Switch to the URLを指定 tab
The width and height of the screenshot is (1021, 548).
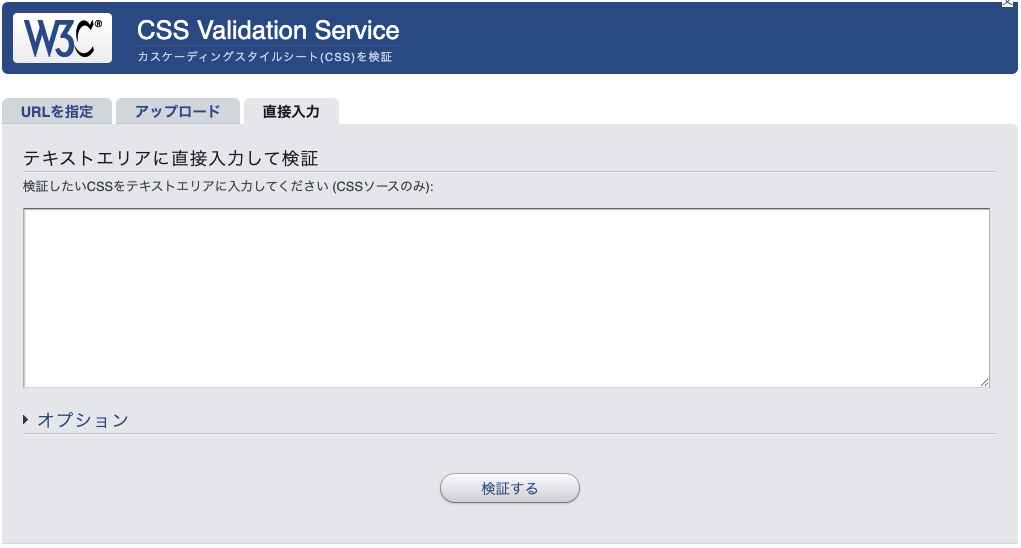(57, 111)
